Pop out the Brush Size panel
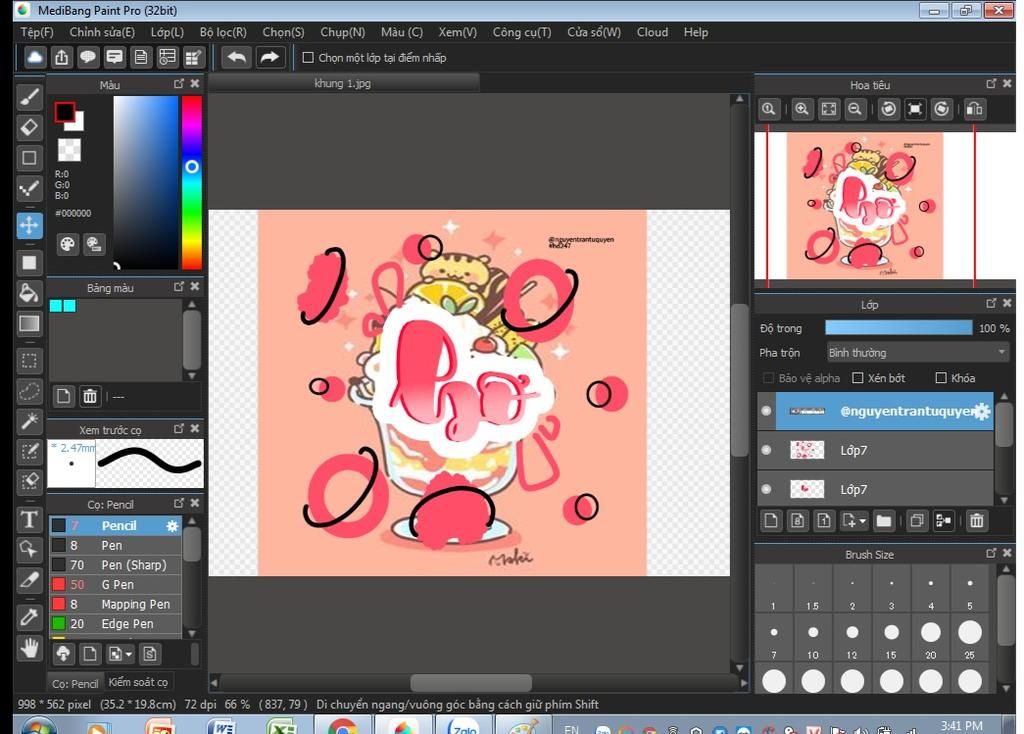Screen dimensions: 1024x734 991,553
